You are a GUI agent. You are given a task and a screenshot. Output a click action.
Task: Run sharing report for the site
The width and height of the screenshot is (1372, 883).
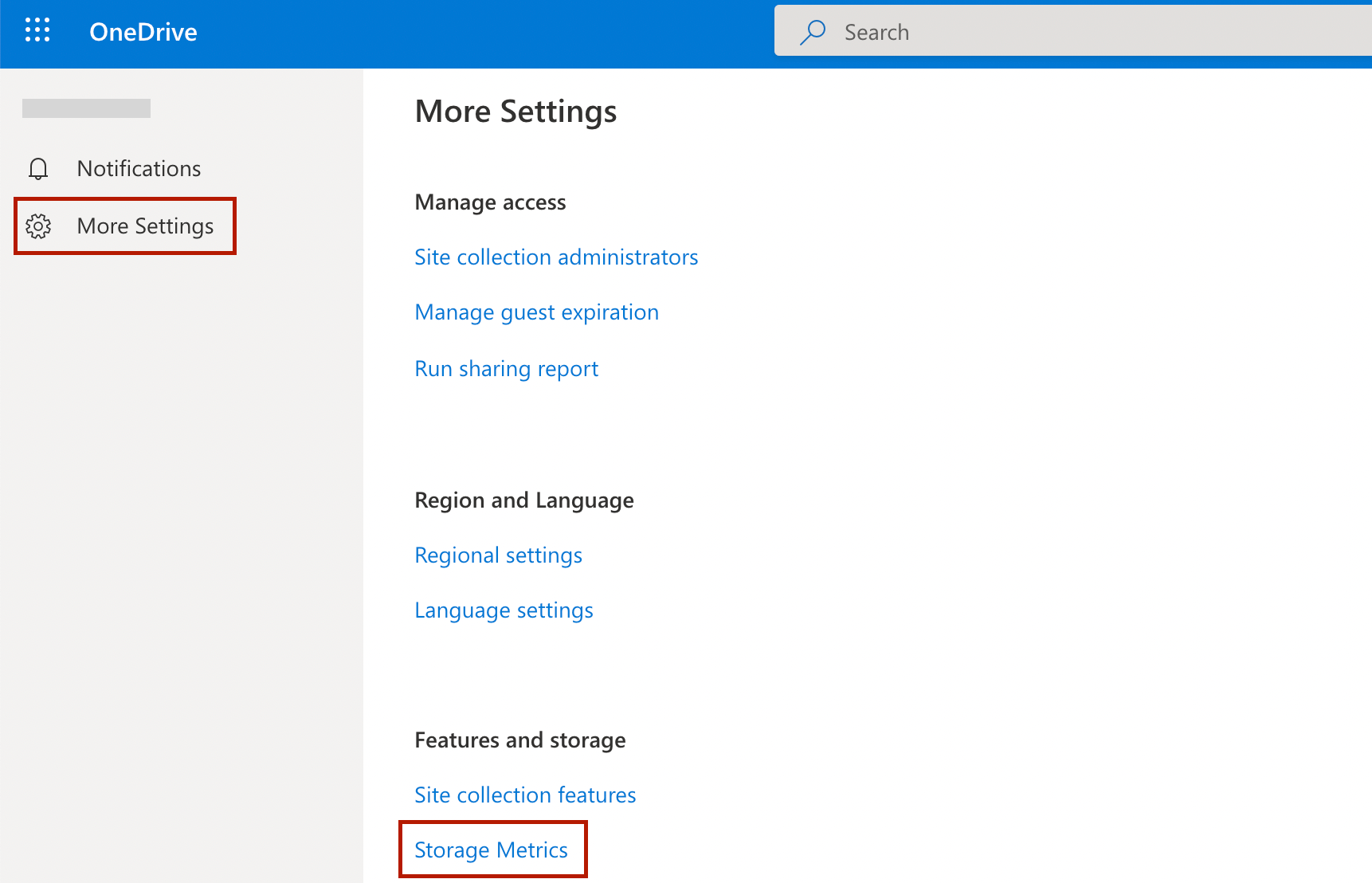click(x=506, y=368)
